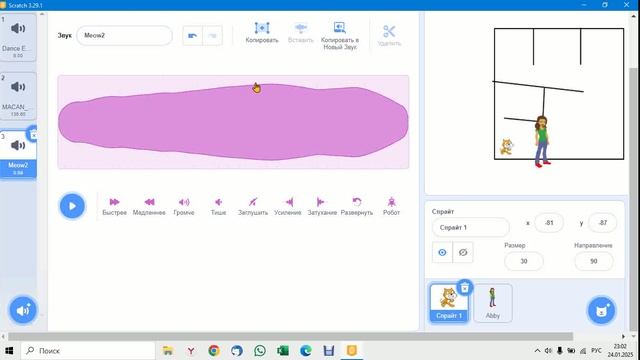The height and width of the screenshot is (360, 640).
Task: Show hidden system tray icons
Action: [537, 351]
